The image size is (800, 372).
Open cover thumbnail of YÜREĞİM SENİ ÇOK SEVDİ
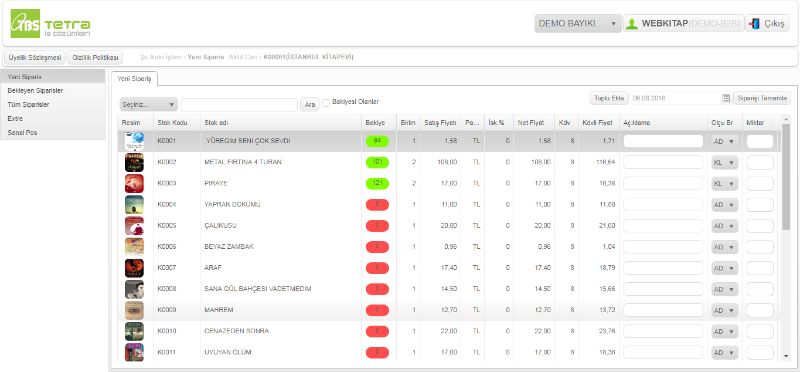coord(134,141)
